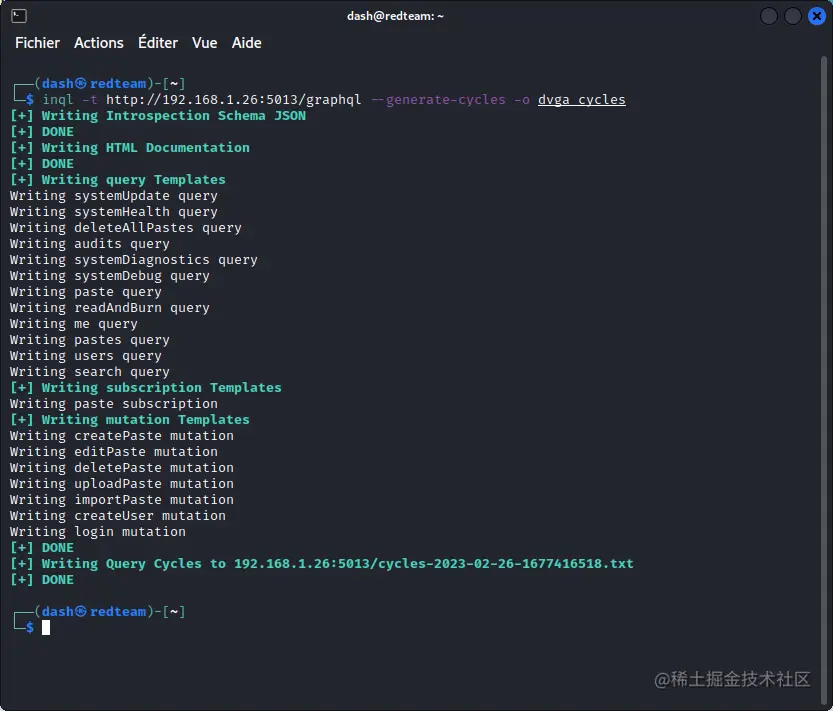This screenshot has height=711, width=833.
Task: Click 'Writing systemDiagnostics query' line
Action: (134, 260)
